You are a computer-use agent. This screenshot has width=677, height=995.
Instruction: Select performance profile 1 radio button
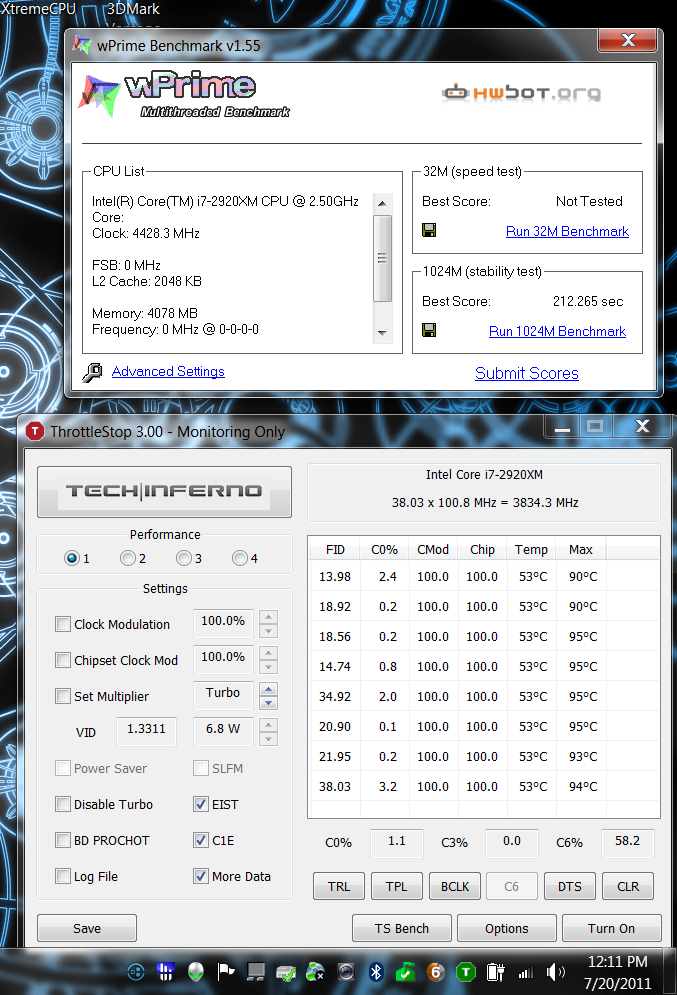point(72,558)
